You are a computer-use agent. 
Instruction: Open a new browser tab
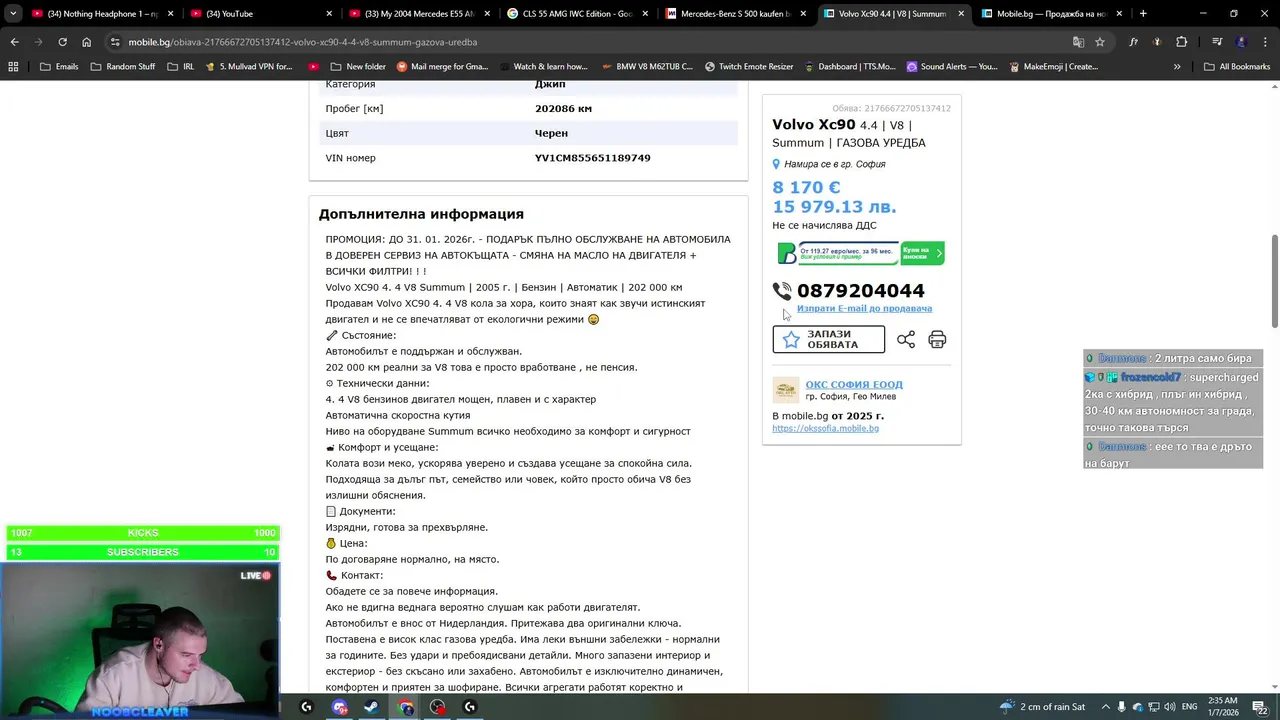1143,14
